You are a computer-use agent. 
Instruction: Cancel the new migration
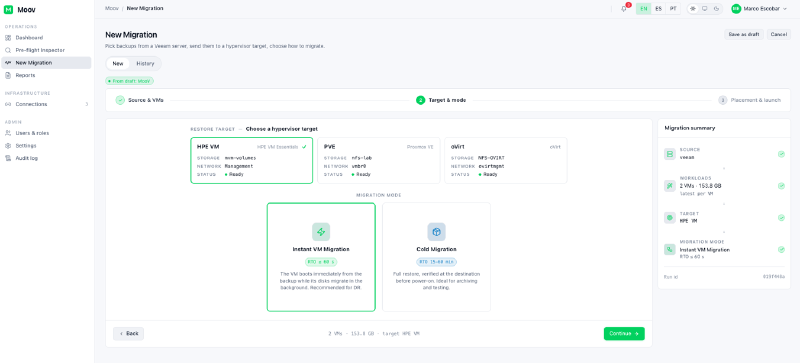pyautogui.click(x=779, y=34)
